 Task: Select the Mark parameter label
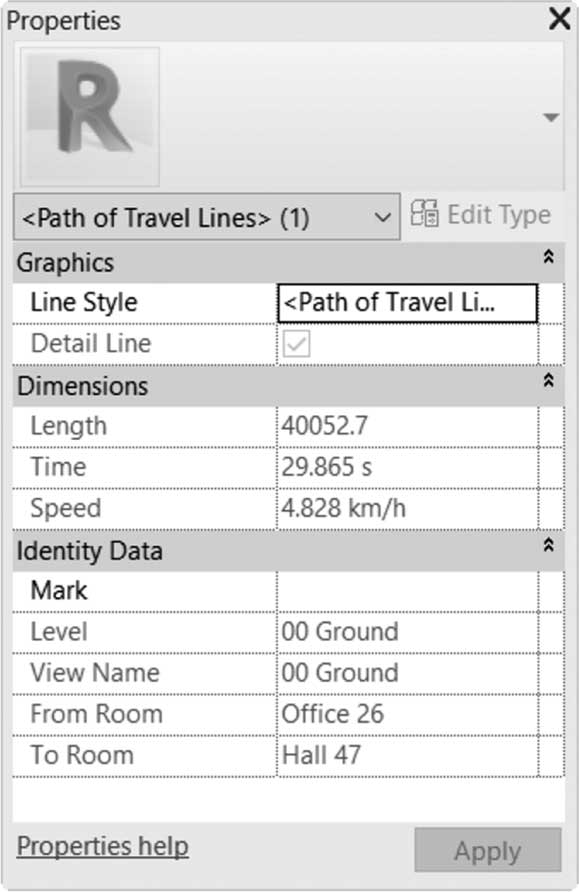click(59, 590)
